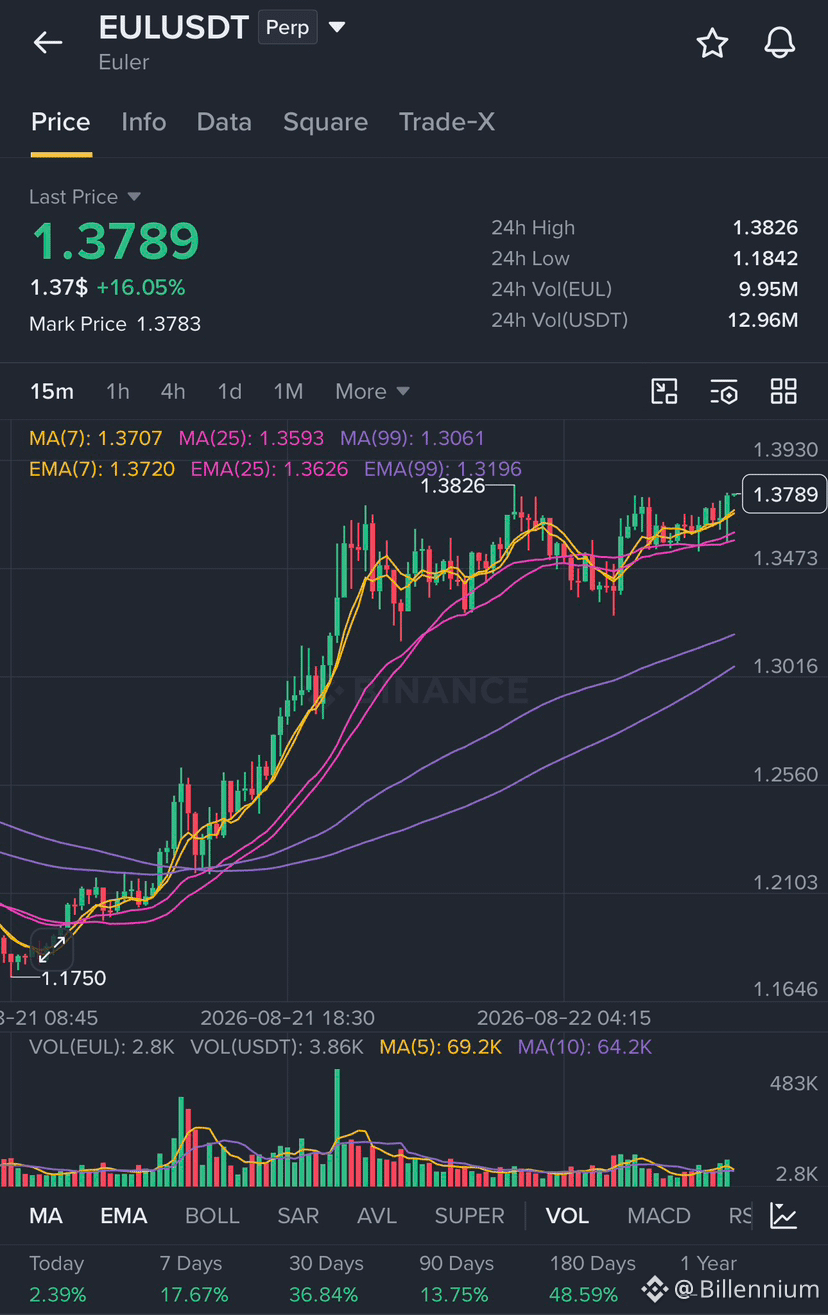
Task: Tap the volume MA(5): 69.2K label
Action: point(440,1047)
